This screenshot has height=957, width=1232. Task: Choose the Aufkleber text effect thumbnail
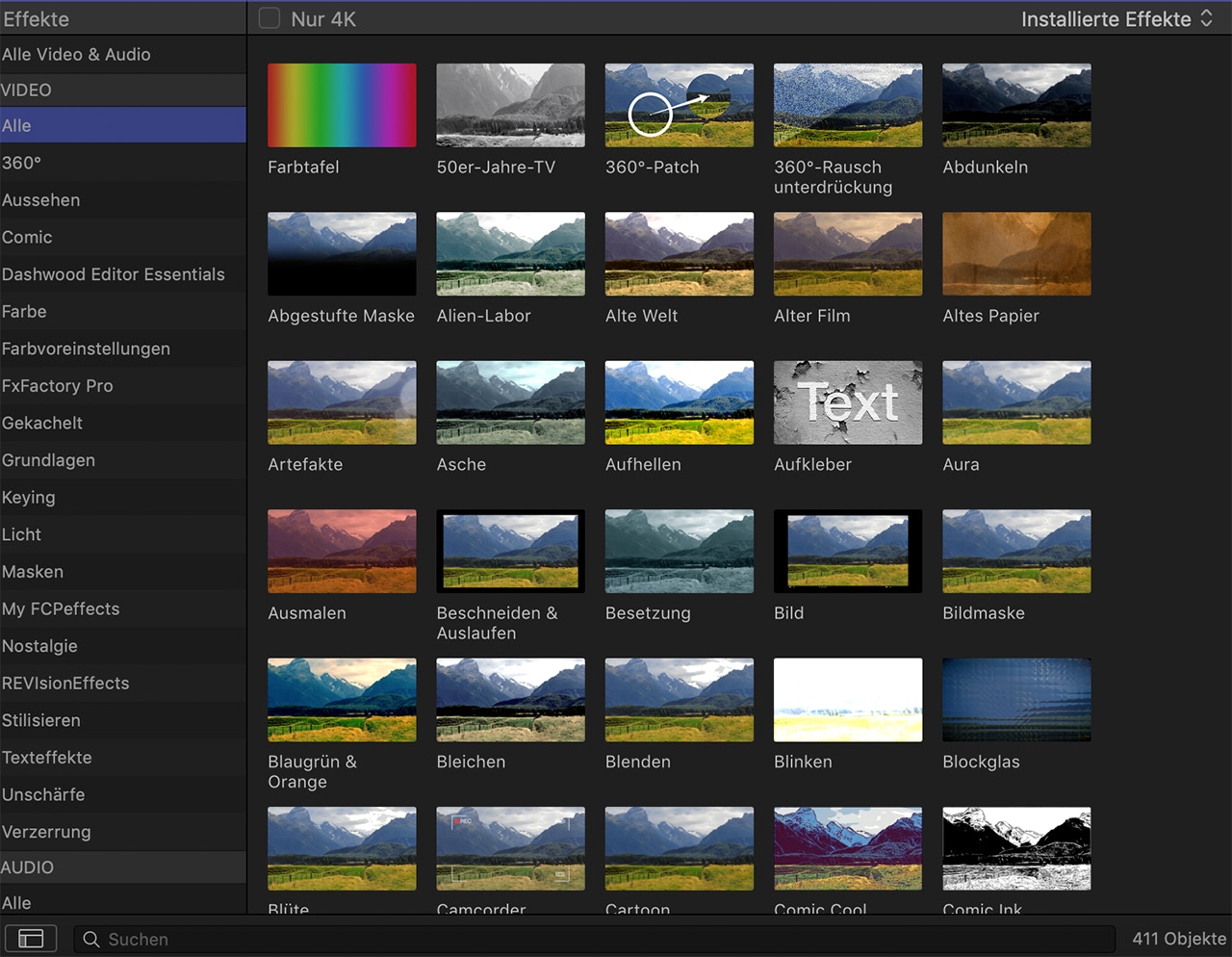847,402
